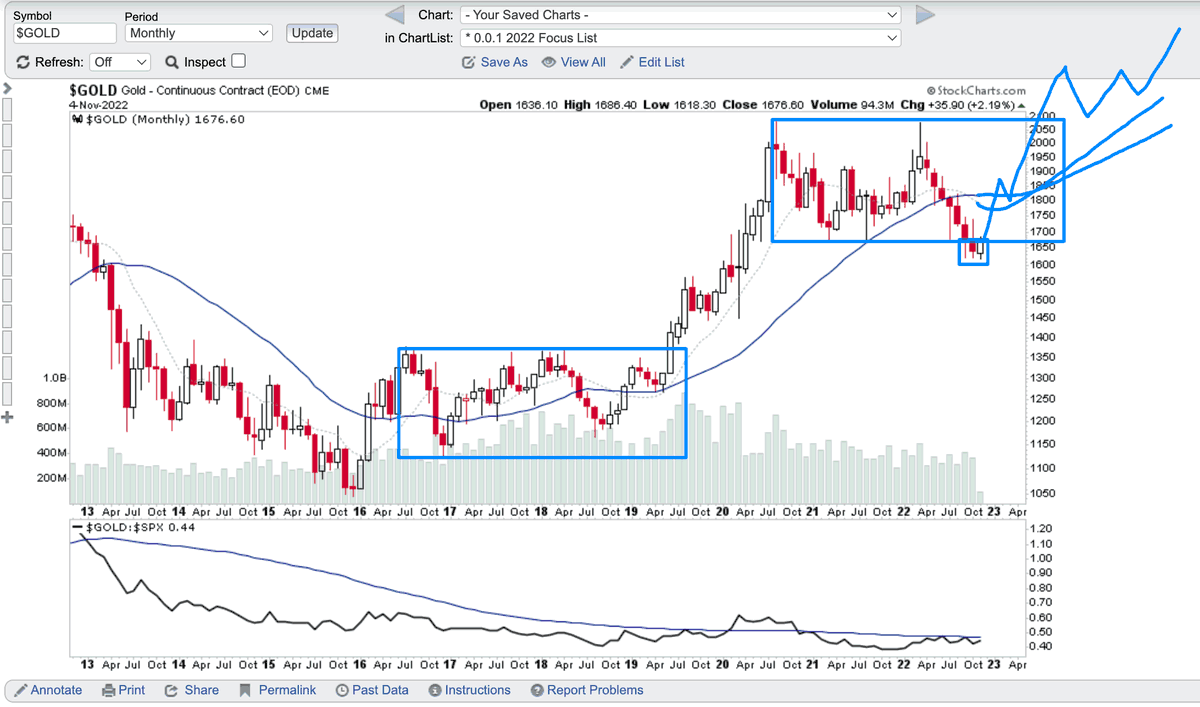Image resolution: width=1200 pixels, height=707 pixels.
Task: Click the Edit List pencil icon
Action: pos(627,62)
